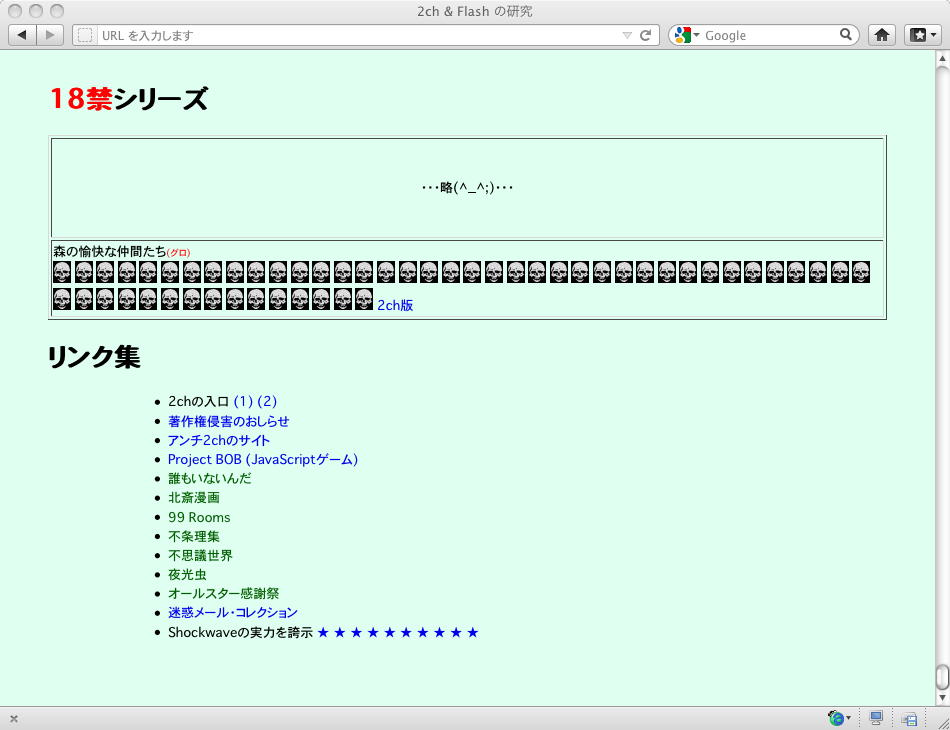Image resolution: width=950 pixels, height=730 pixels.
Task: Open the 不条理集 link
Action: point(194,536)
